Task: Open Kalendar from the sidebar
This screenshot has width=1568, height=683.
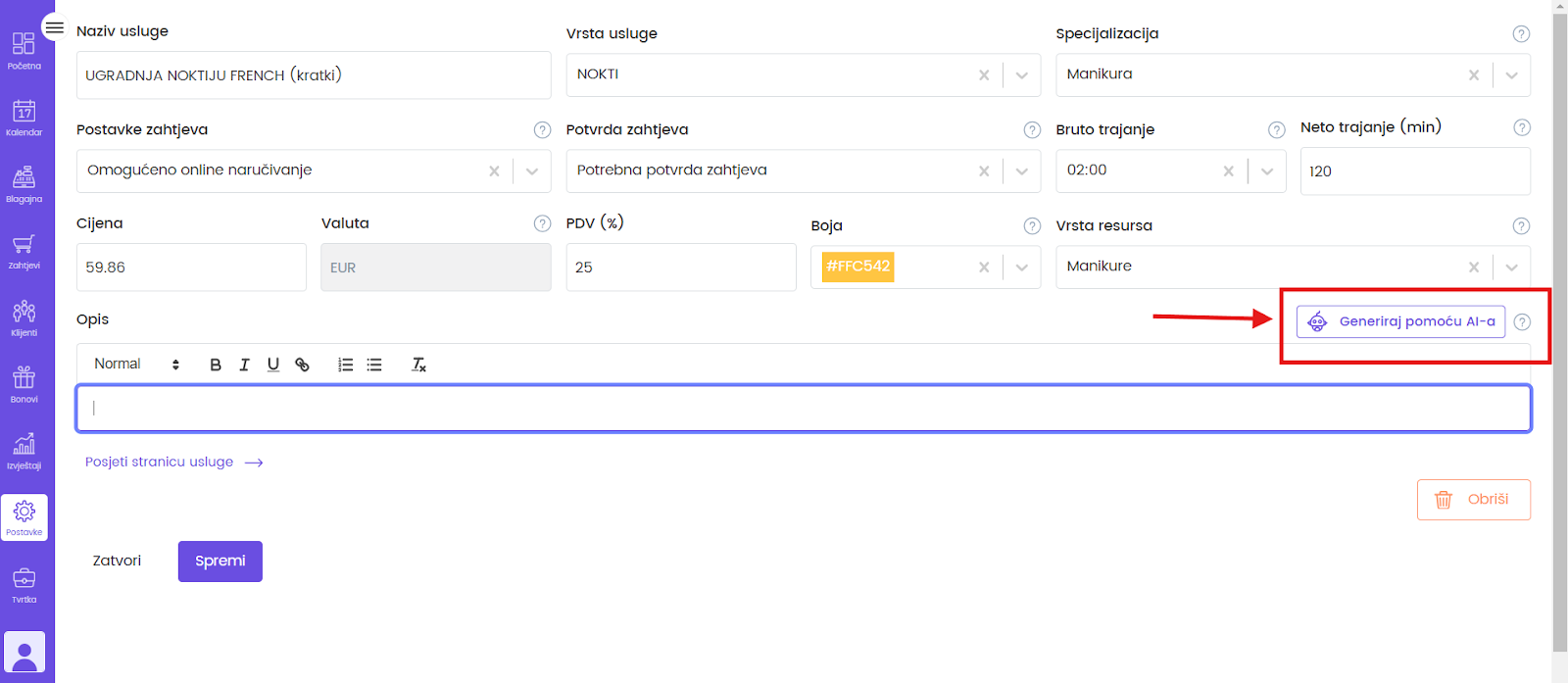Action: tap(24, 118)
